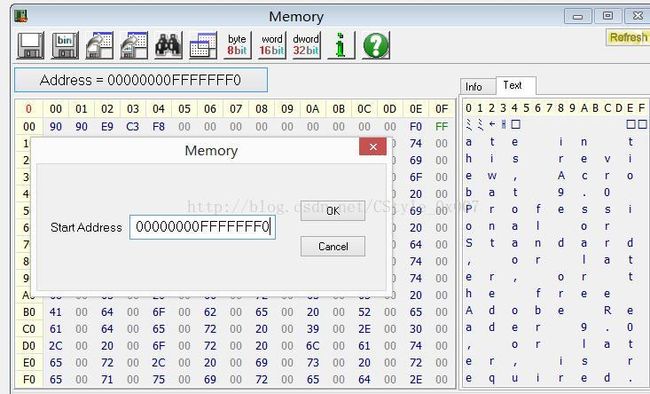This screenshot has height=394, width=650.
Task: Select hex cell C3 in row 00
Action: pos(133,126)
